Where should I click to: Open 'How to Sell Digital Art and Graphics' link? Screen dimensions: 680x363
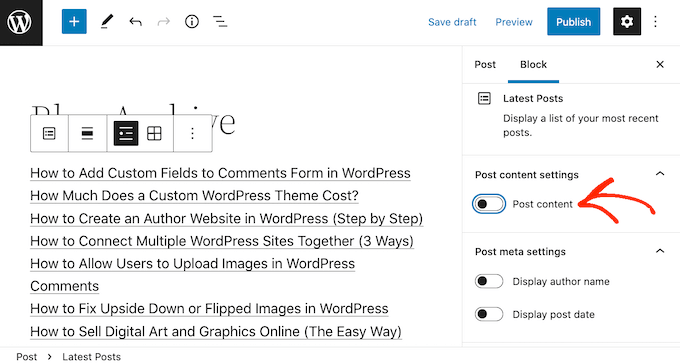point(216,332)
